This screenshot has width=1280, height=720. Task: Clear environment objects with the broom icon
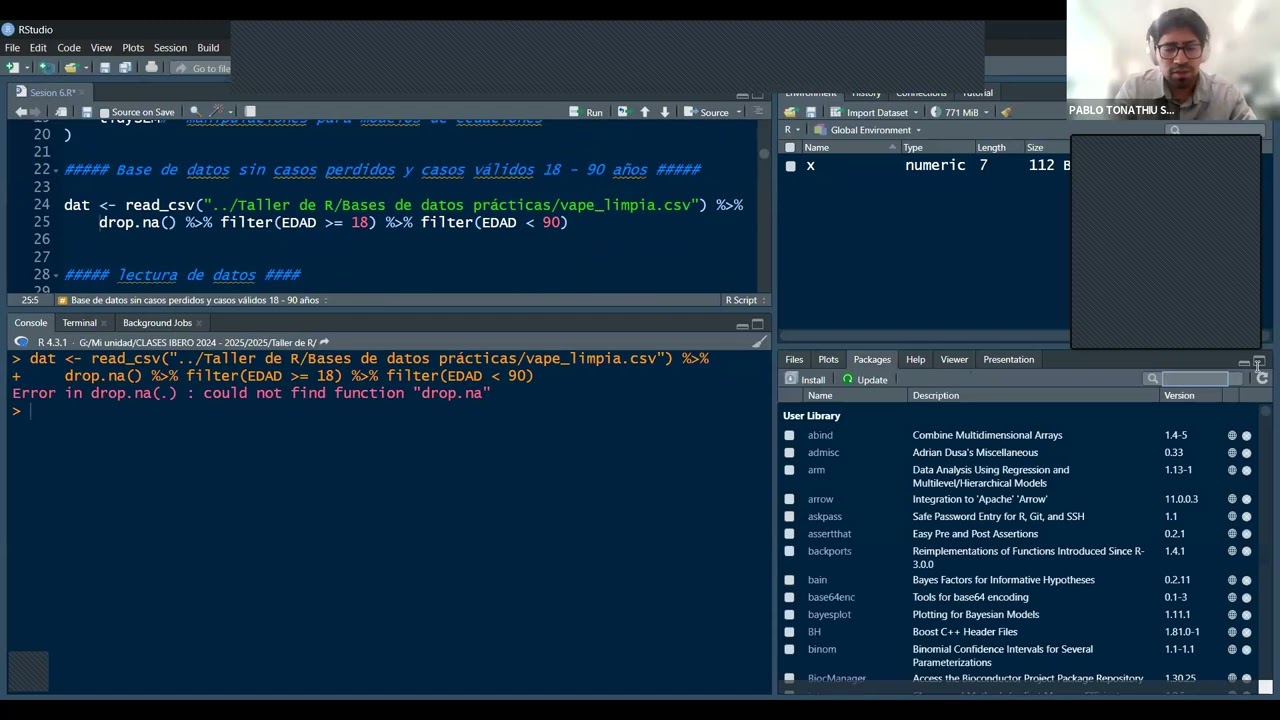tap(1006, 112)
